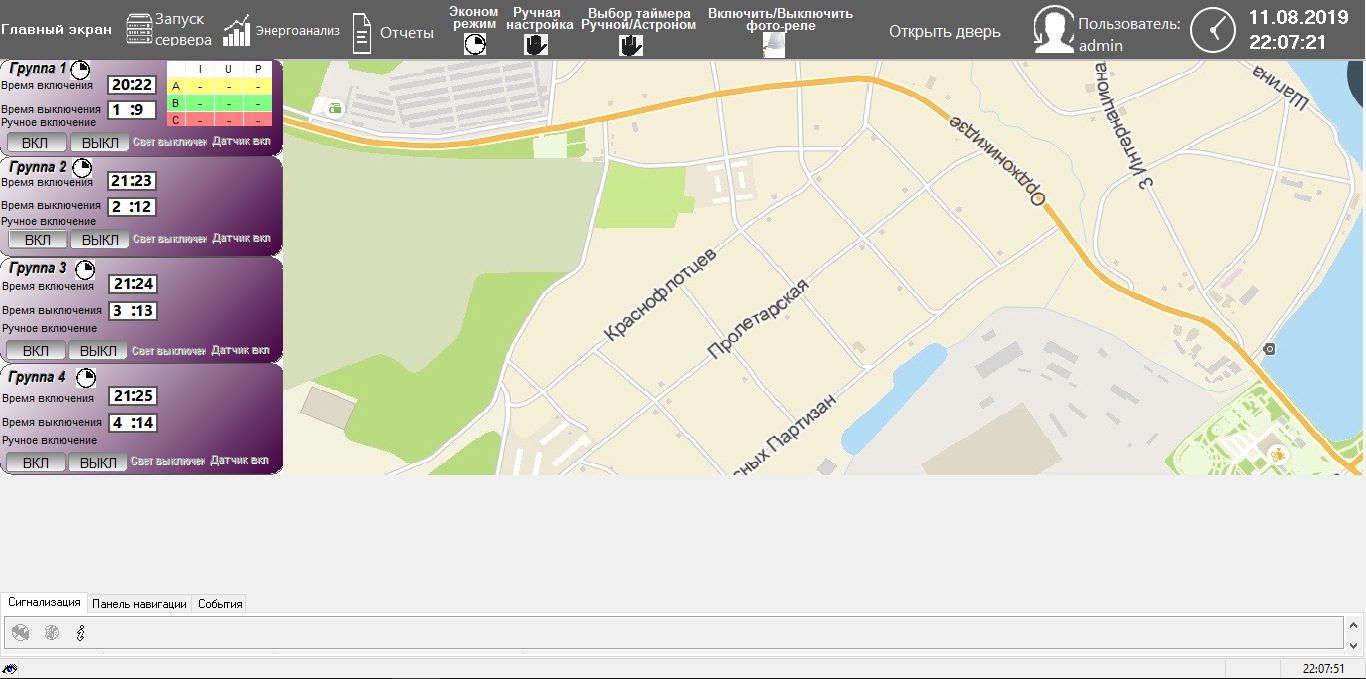Click the Группа 3 title
Screen dimensions: 1366x679
(x=40, y=268)
